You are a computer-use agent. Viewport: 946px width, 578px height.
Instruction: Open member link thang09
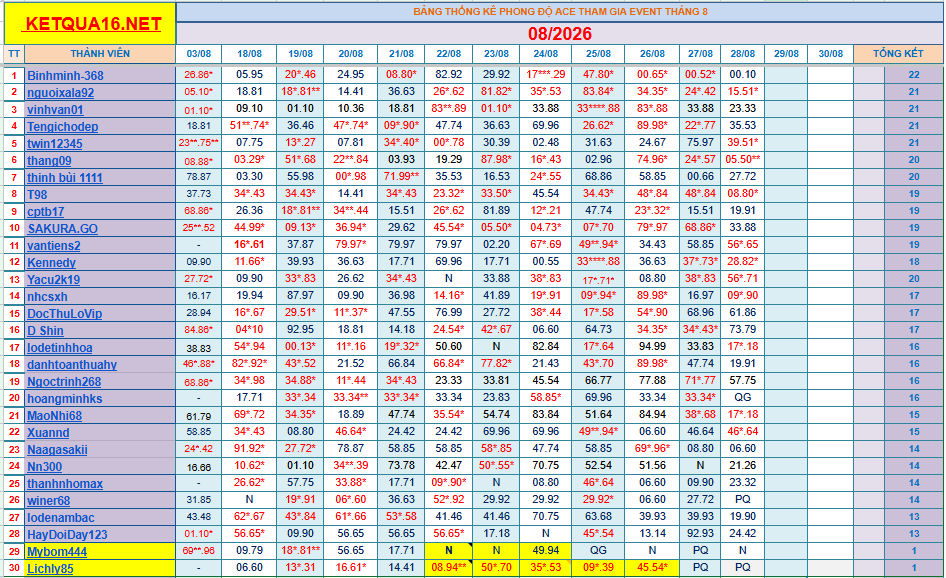(49, 160)
